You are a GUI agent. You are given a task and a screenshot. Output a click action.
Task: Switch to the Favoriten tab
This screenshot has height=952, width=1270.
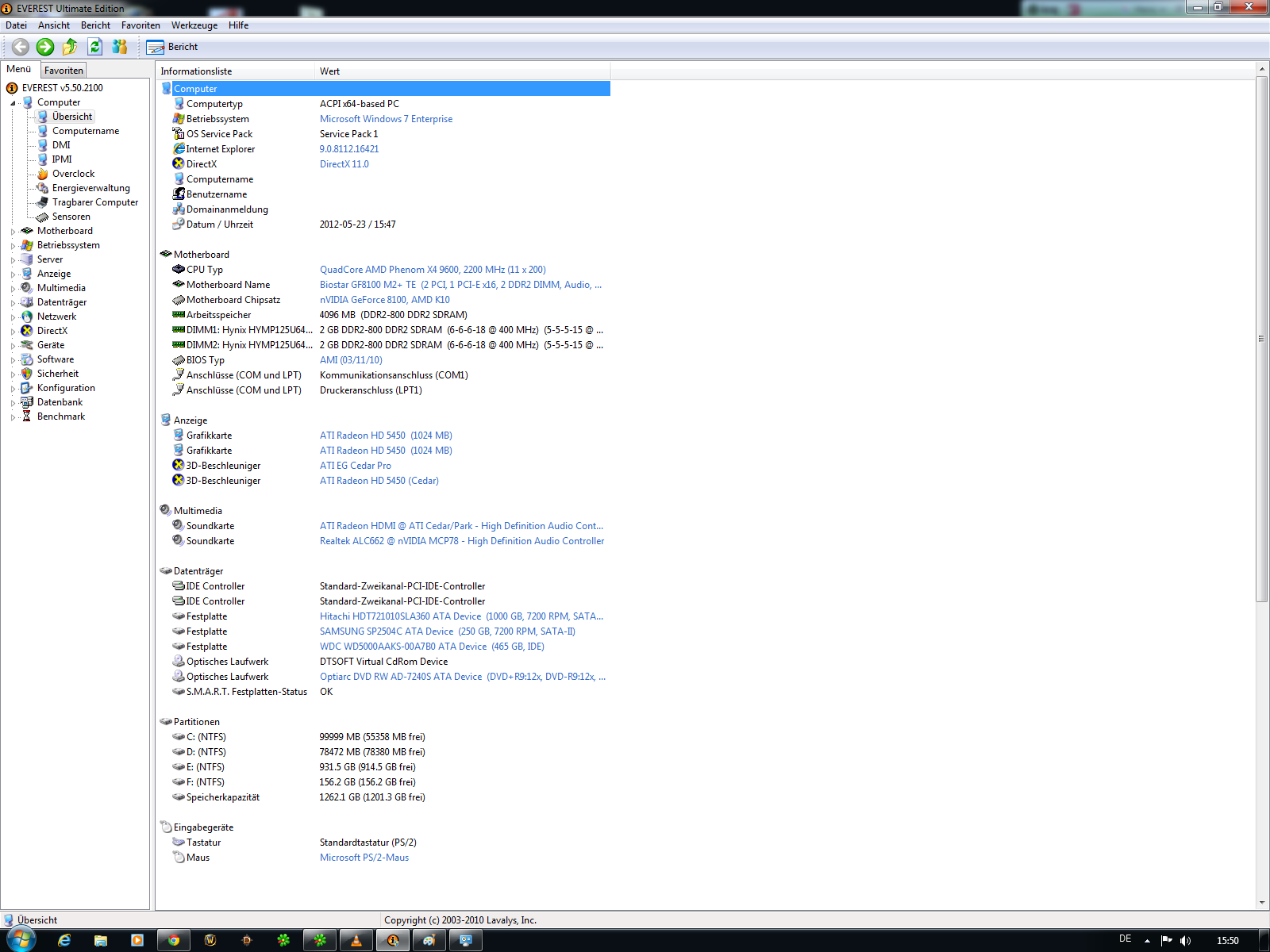[63, 71]
